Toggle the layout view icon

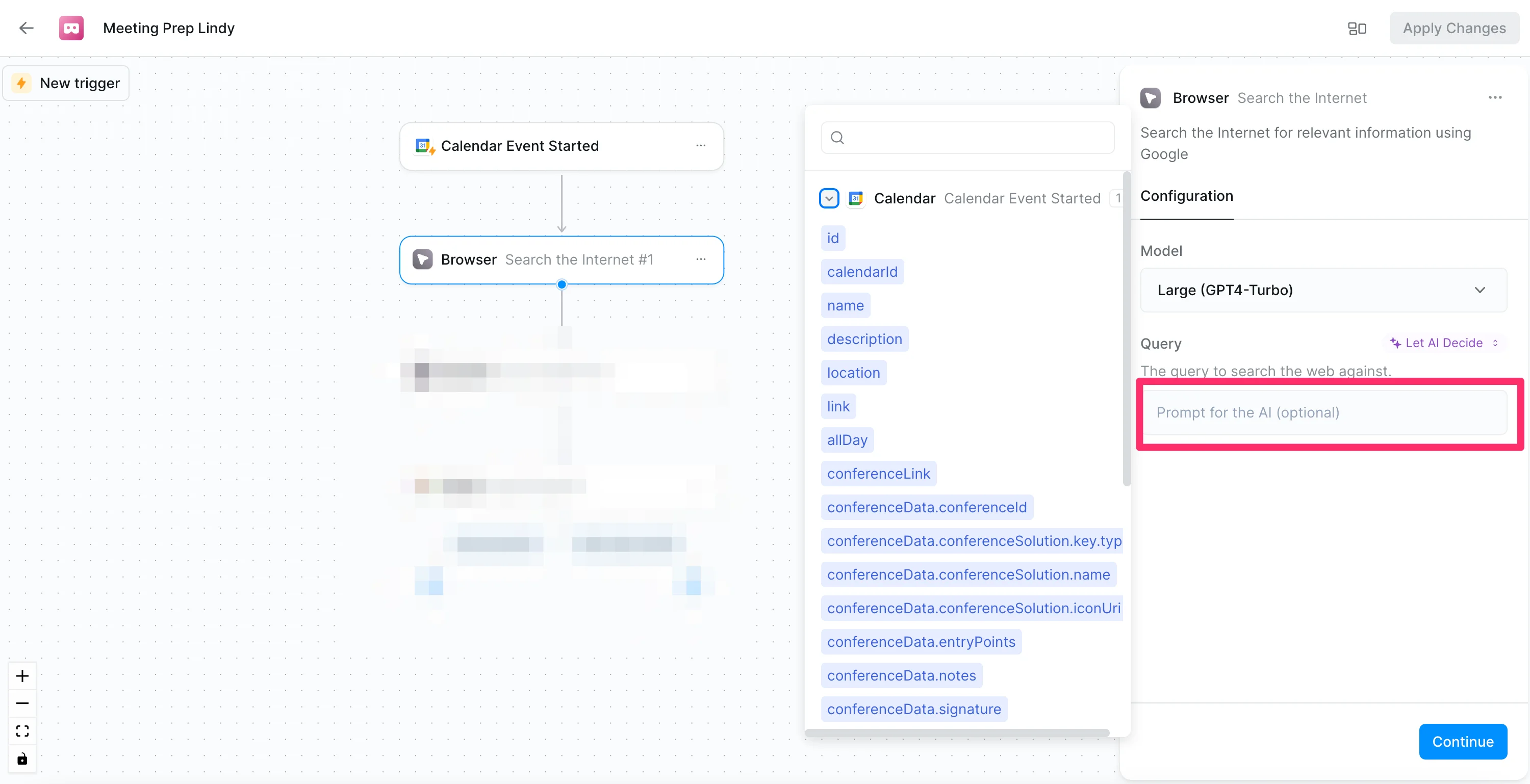coord(1357,29)
